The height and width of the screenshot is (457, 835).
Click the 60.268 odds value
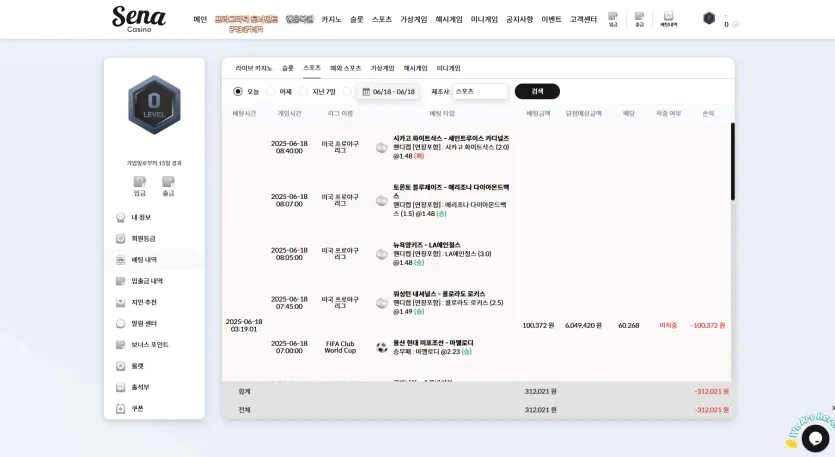(628, 325)
